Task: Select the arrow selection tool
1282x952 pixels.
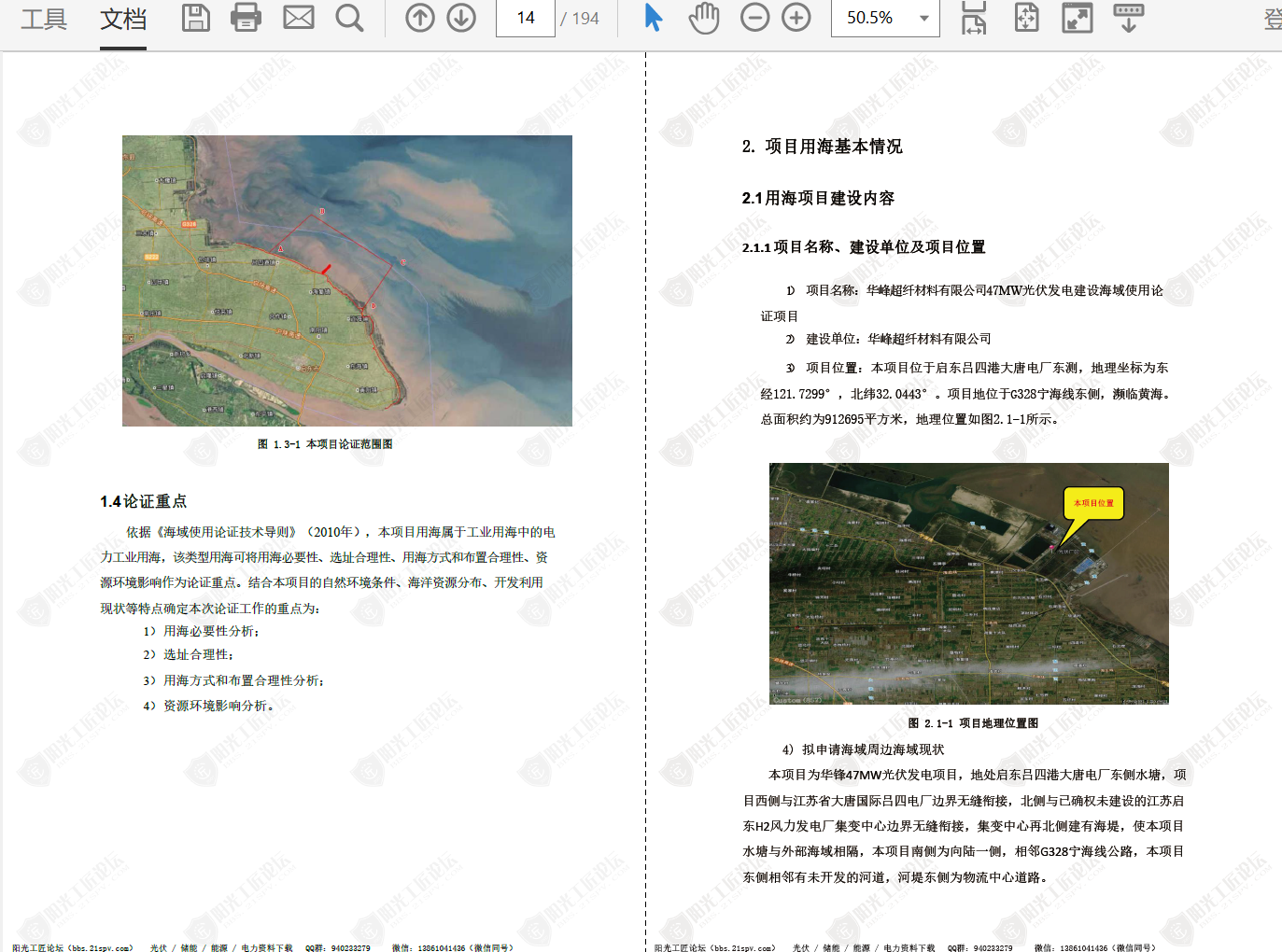Action: [654, 18]
